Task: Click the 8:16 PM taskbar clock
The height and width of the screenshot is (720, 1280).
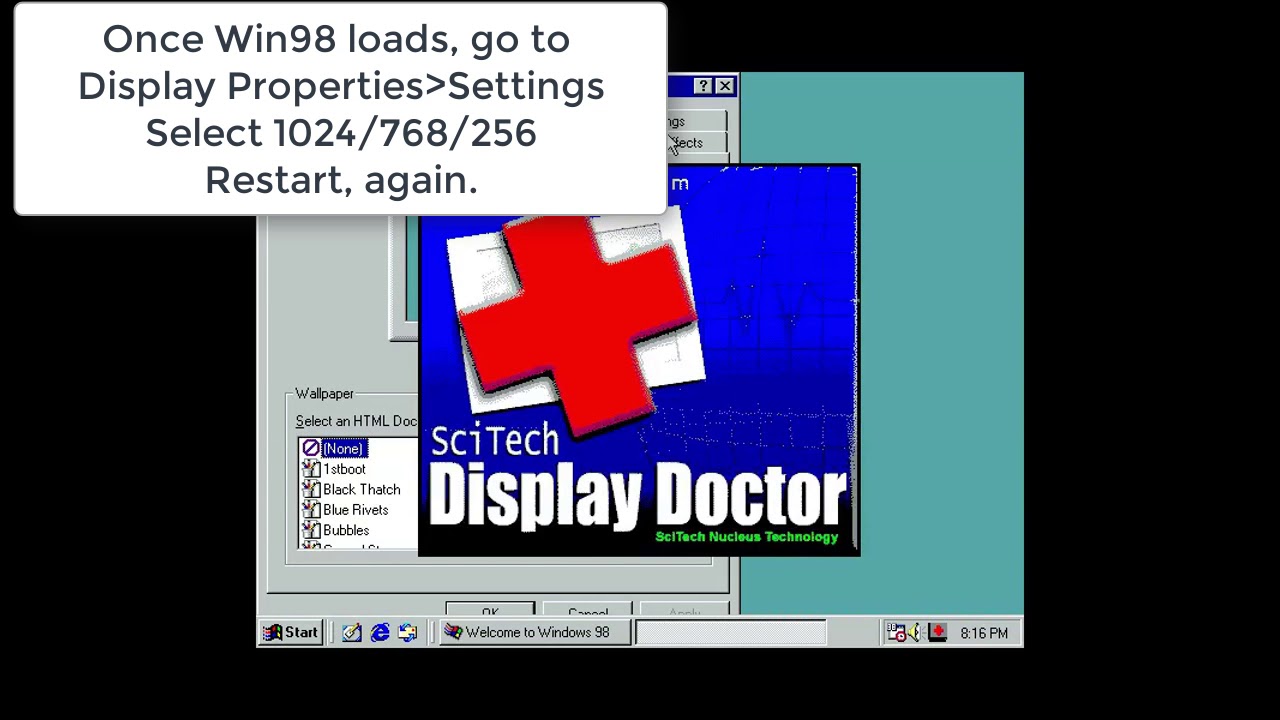Action: coord(984,633)
